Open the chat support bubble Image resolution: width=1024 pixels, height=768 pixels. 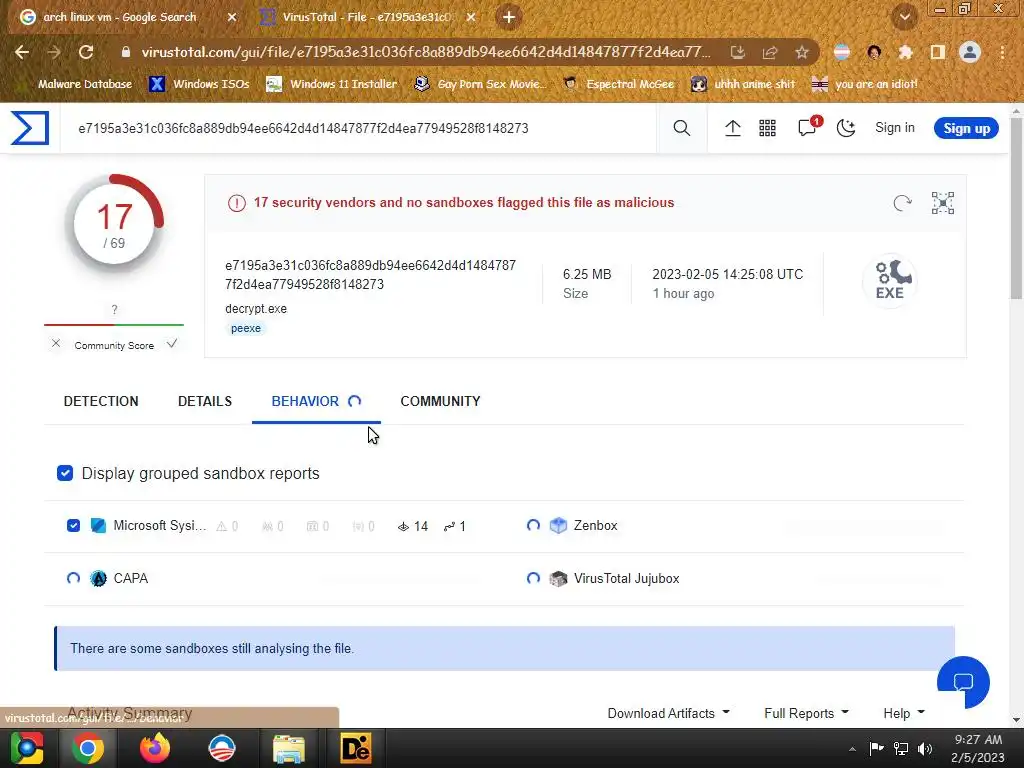tap(963, 682)
